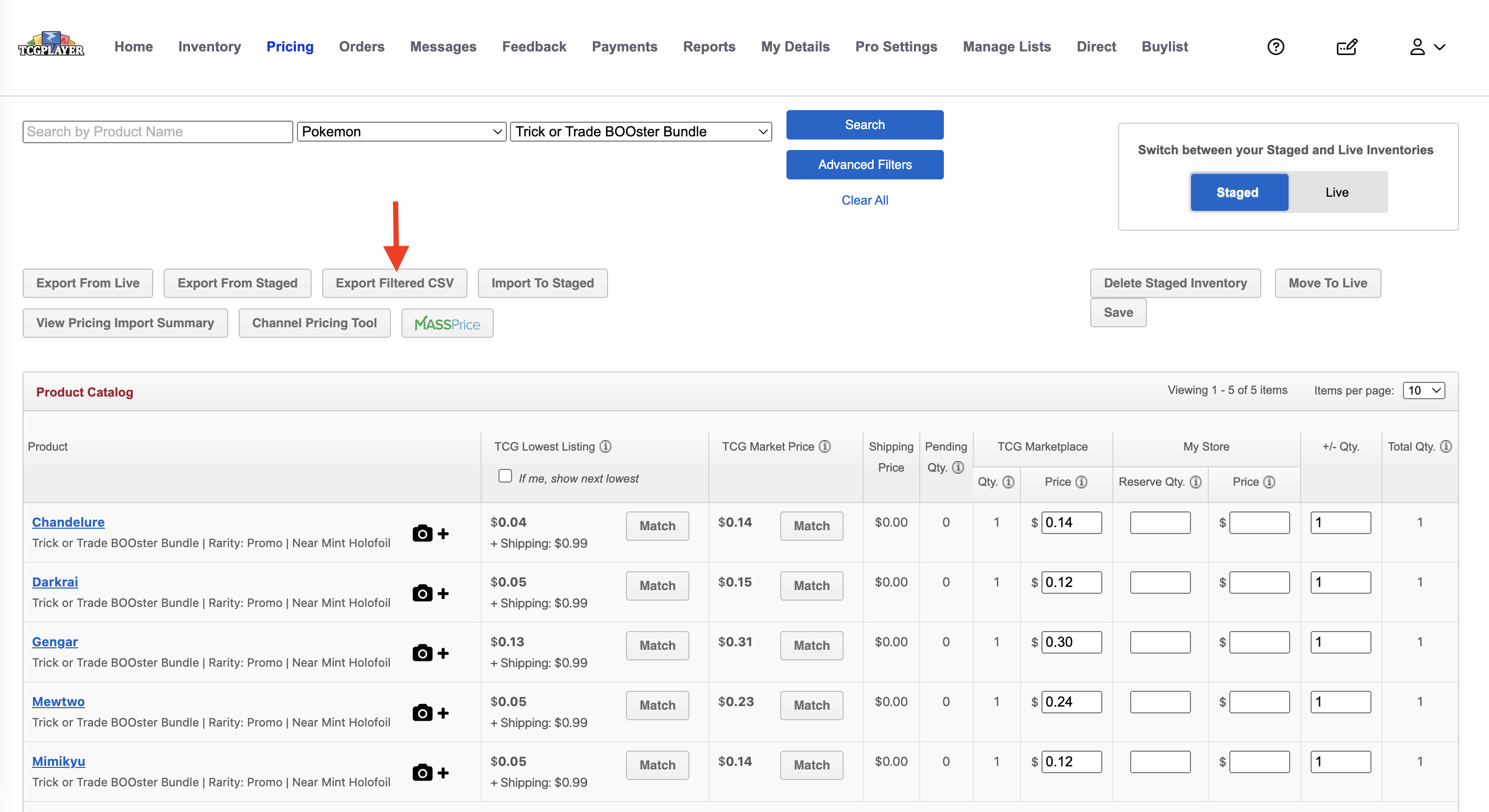The width and height of the screenshot is (1489, 812).
Task: Click info icon beside Total Qty.
Action: pyautogui.click(x=1445, y=446)
